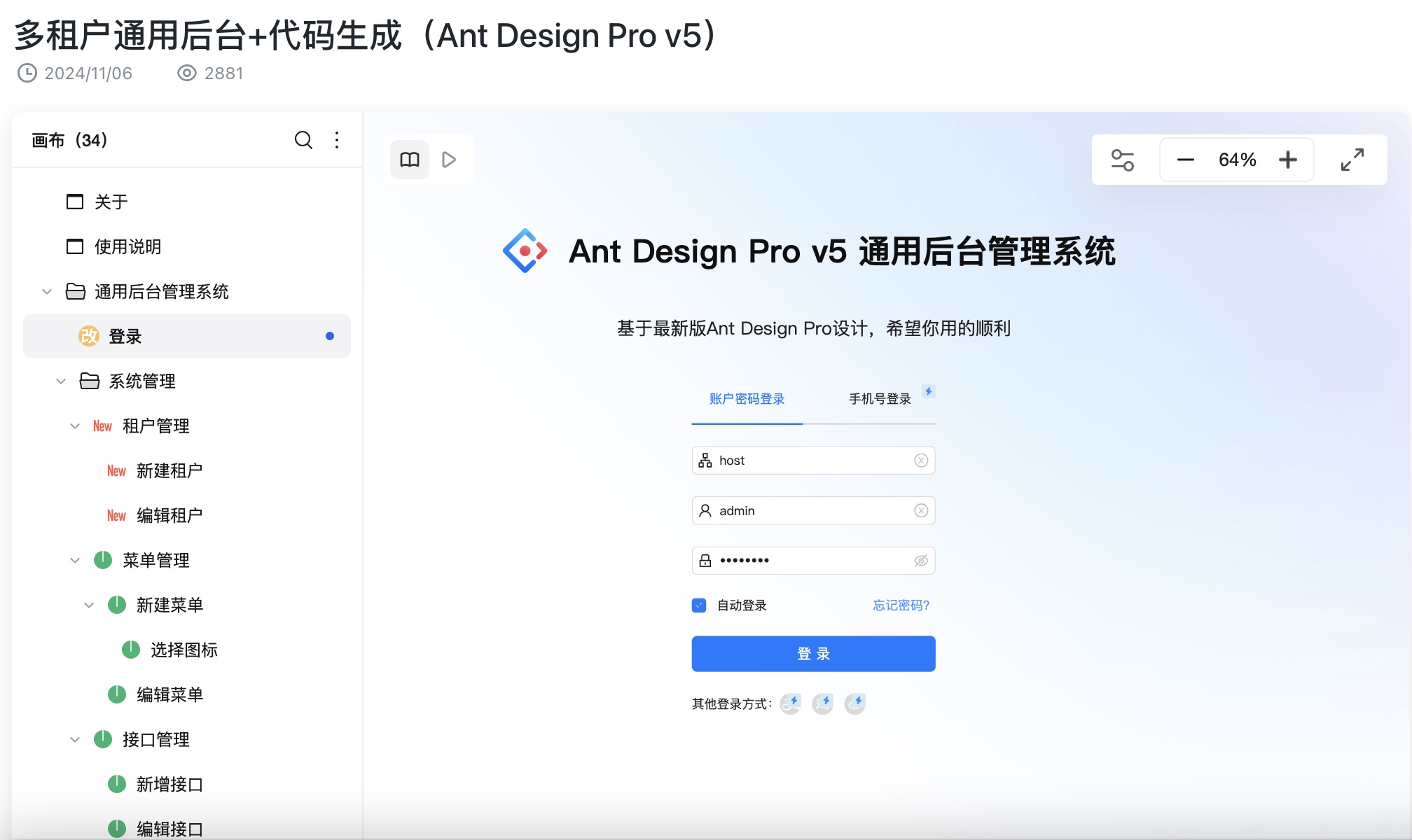This screenshot has height=840, width=1412.
Task: Click the blue dot on the 登录 row
Action: coord(330,336)
